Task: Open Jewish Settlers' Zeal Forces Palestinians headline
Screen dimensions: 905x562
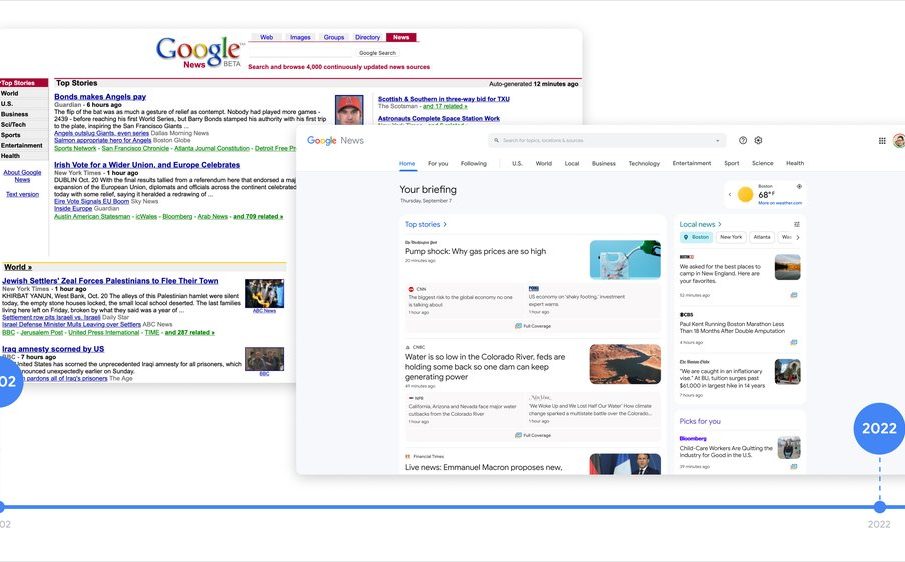Action: point(110,280)
